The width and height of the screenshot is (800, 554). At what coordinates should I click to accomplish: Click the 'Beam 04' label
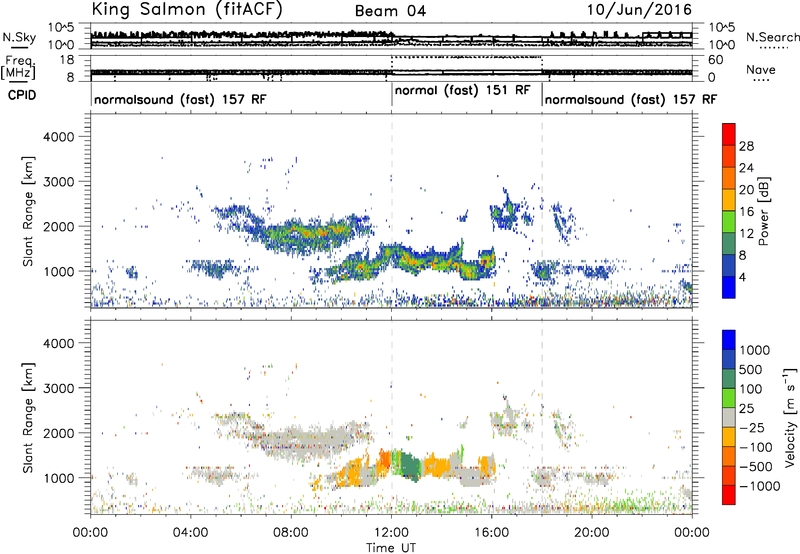click(390, 11)
